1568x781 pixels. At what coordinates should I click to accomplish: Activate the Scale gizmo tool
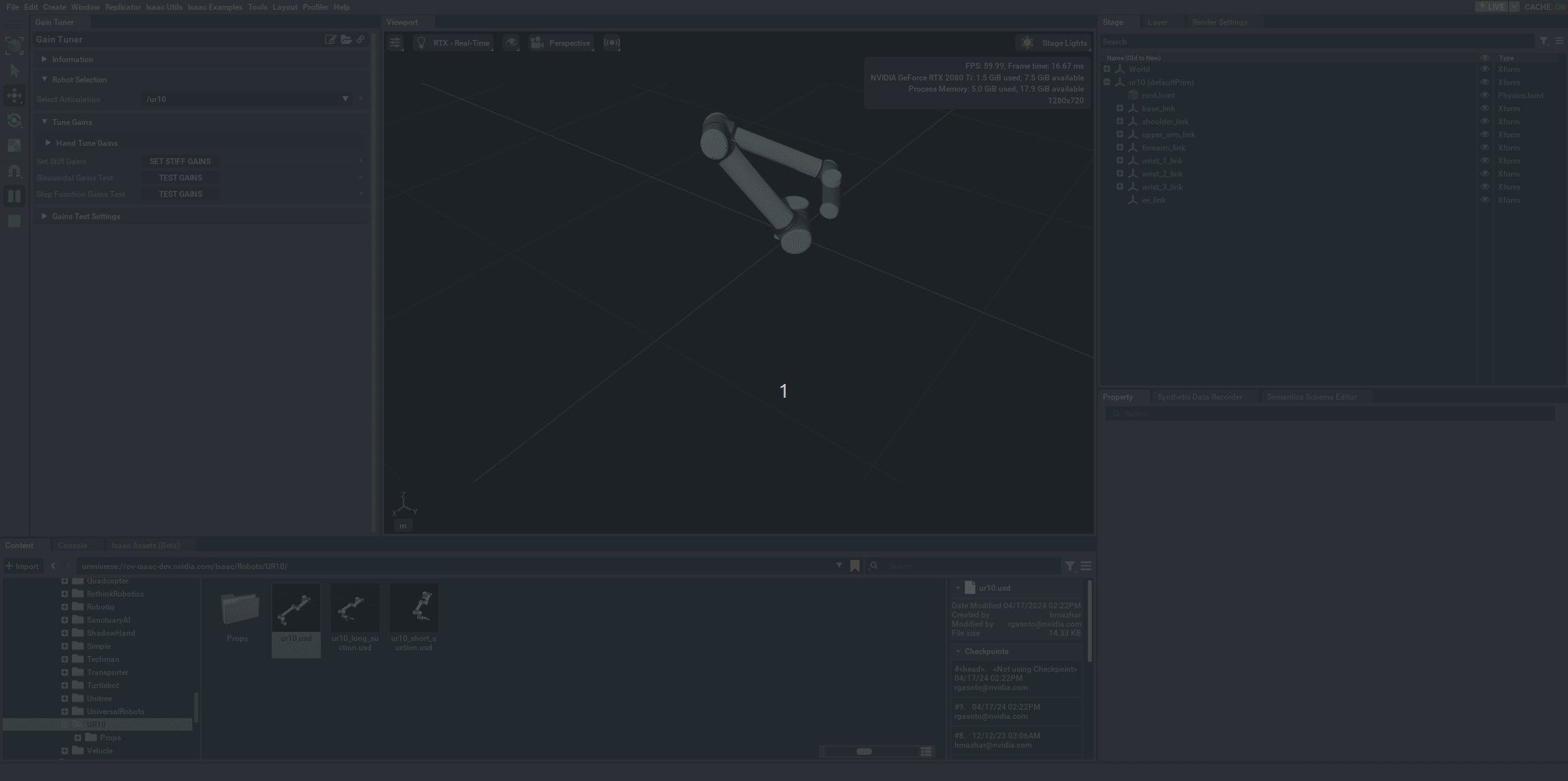[x=14, y=145]
